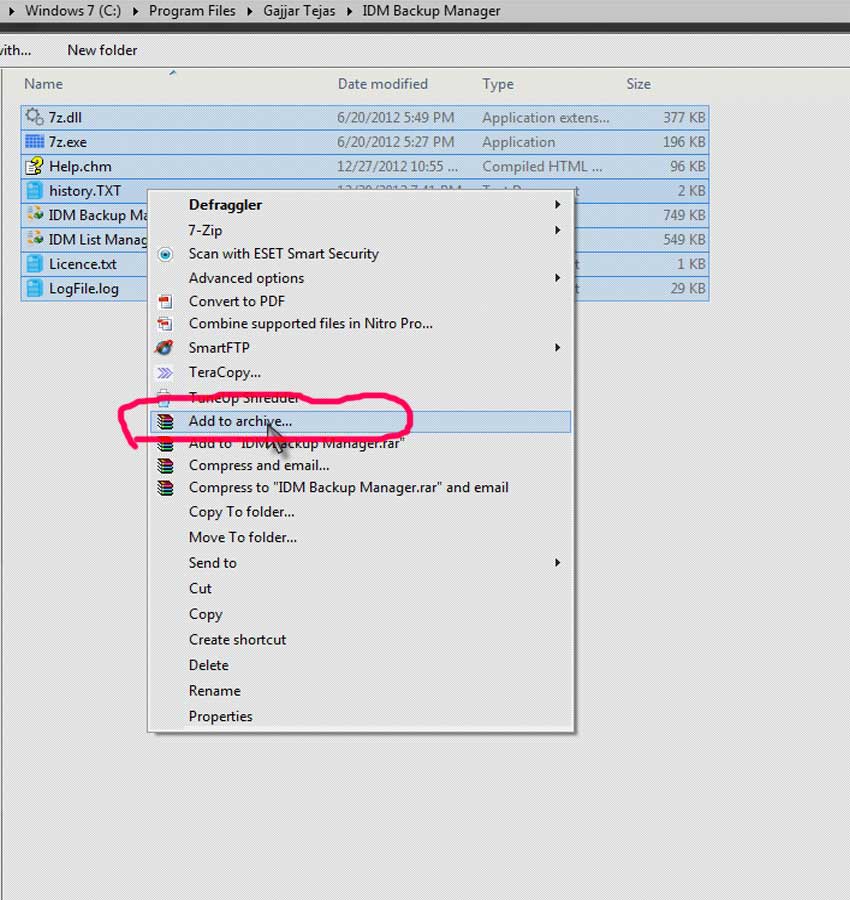Sort by the Type column header
Viewport: 850px width, 900px height.
(498, 84)
